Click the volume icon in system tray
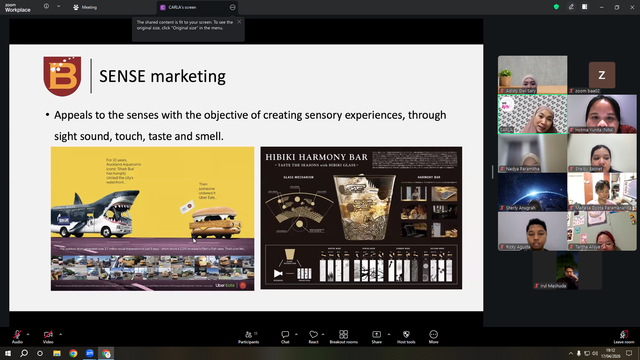Viewport: 640px width, 360px height. click(x=595, y=353)
